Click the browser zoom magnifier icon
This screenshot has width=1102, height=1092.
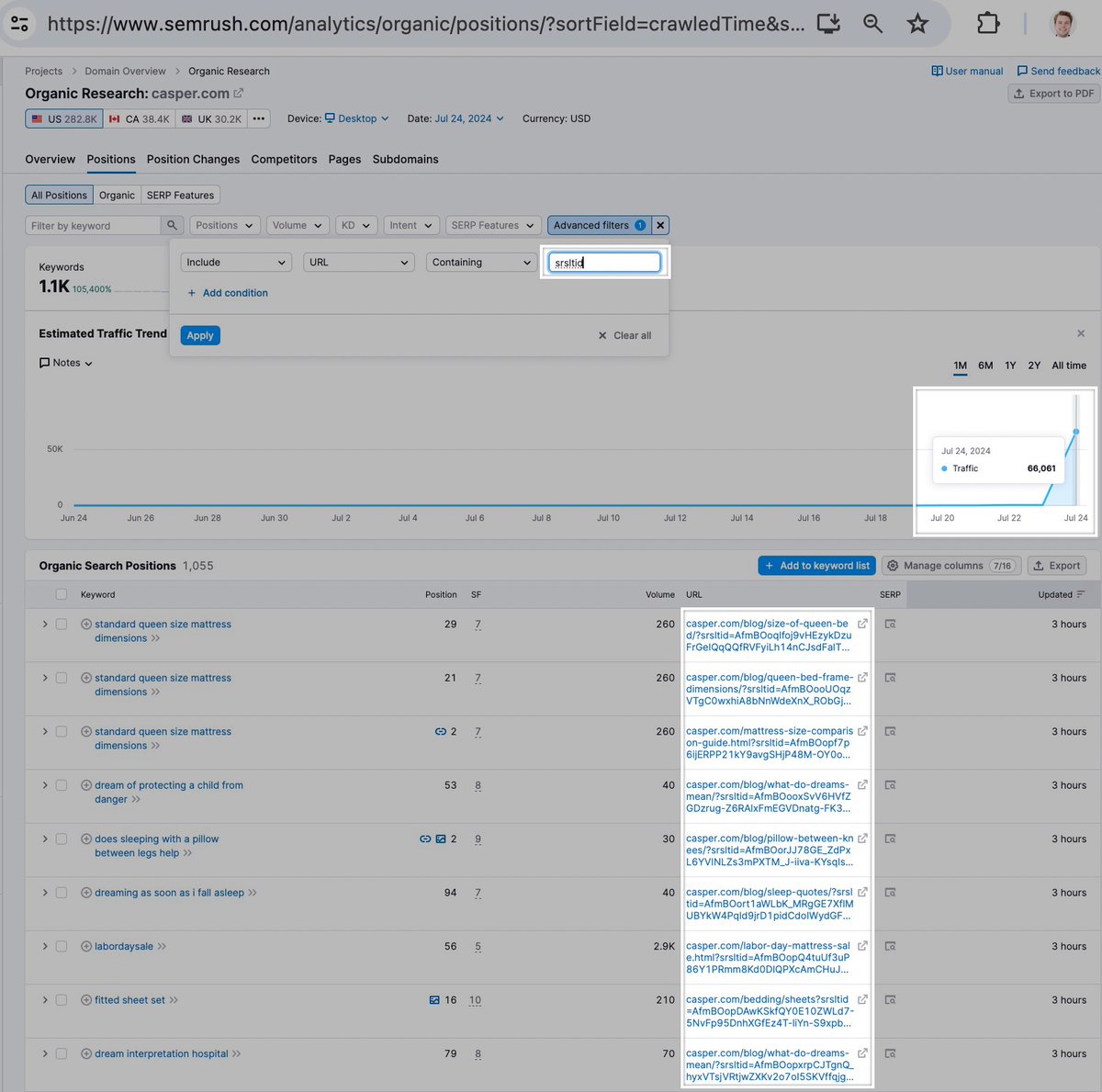872,23
